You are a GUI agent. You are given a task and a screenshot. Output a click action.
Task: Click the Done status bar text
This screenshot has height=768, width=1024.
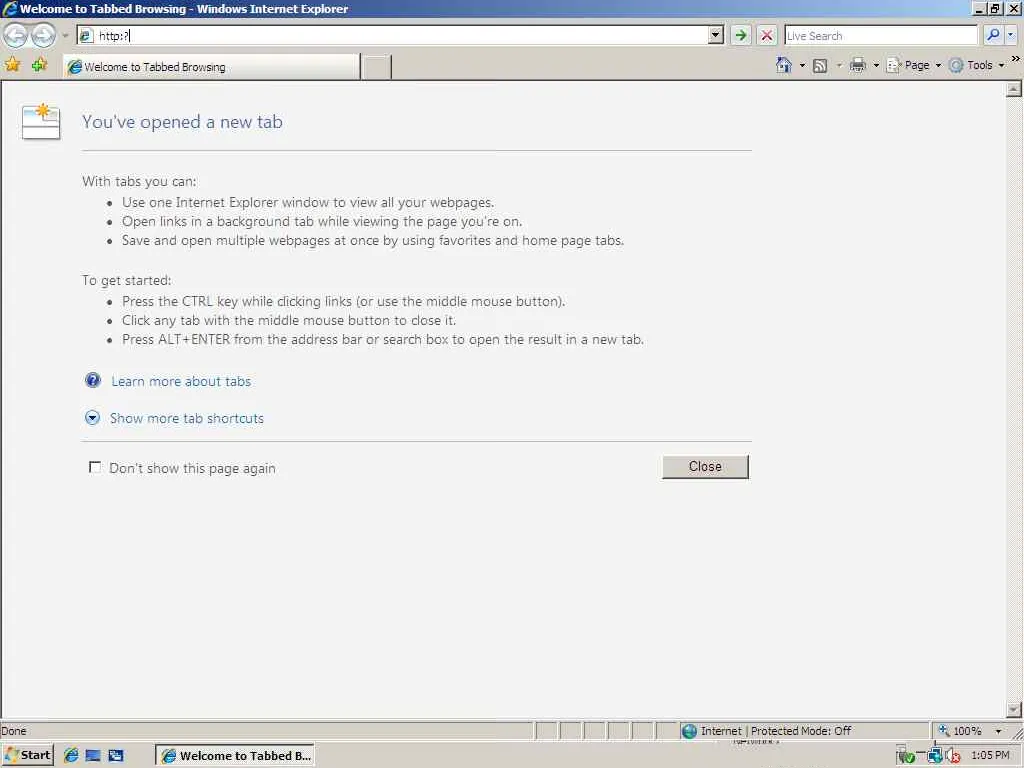(14, 731)
